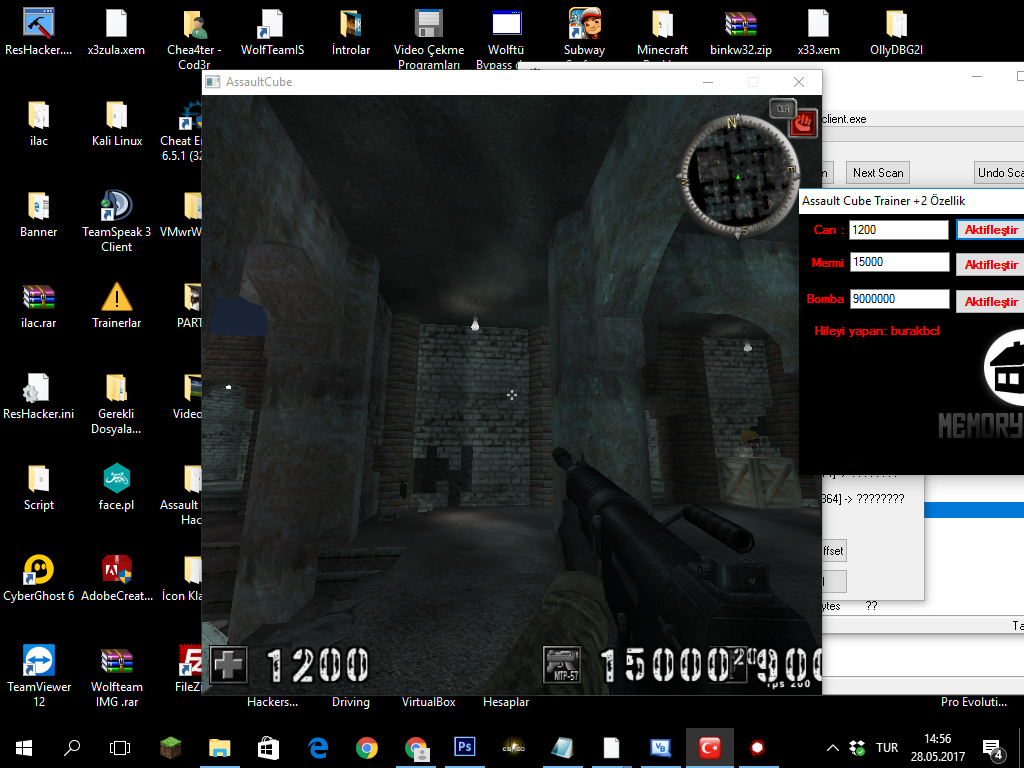Screen dimensions: 1024x768
Task: Open the CS:GO taskbar icon
Action: [x=513, y=748]
